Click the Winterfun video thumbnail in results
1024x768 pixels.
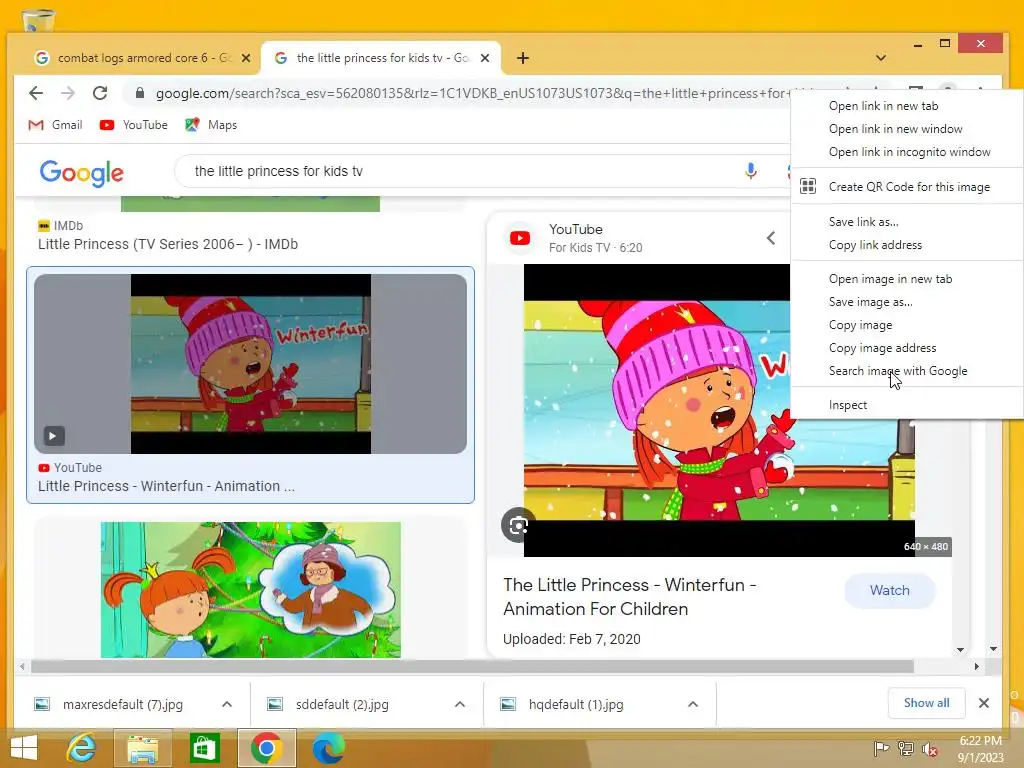[x=251, y=364]
